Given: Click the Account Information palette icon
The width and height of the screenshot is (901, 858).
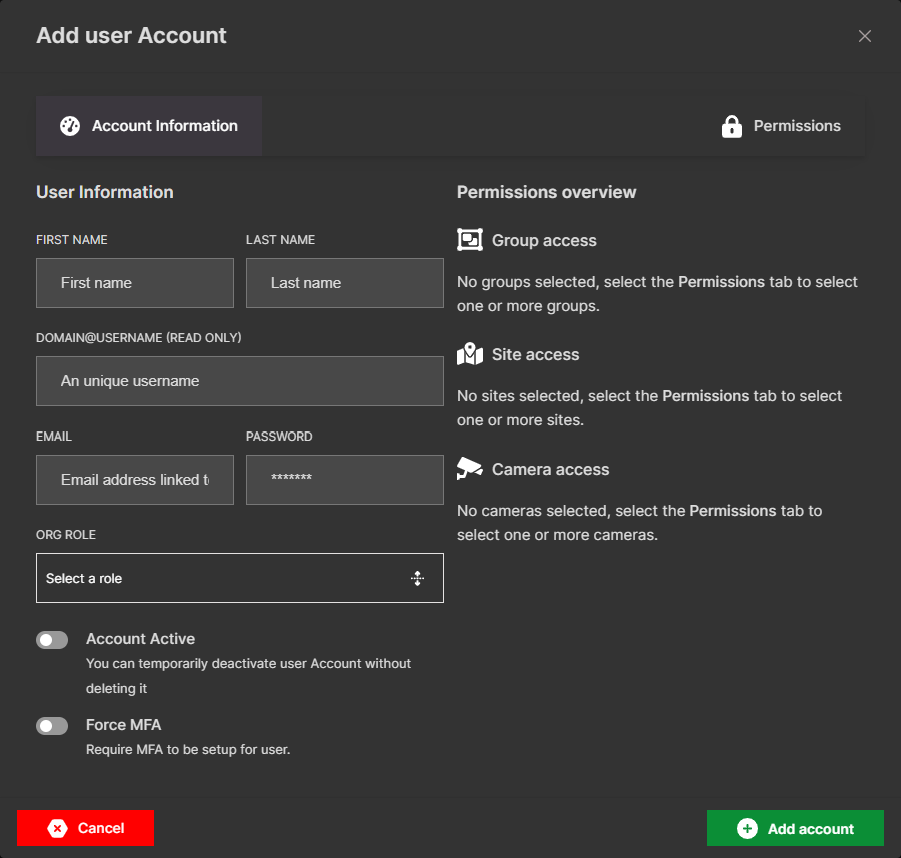Looking at the screenshot, I should pyautogui.click(x=69, y=125).
